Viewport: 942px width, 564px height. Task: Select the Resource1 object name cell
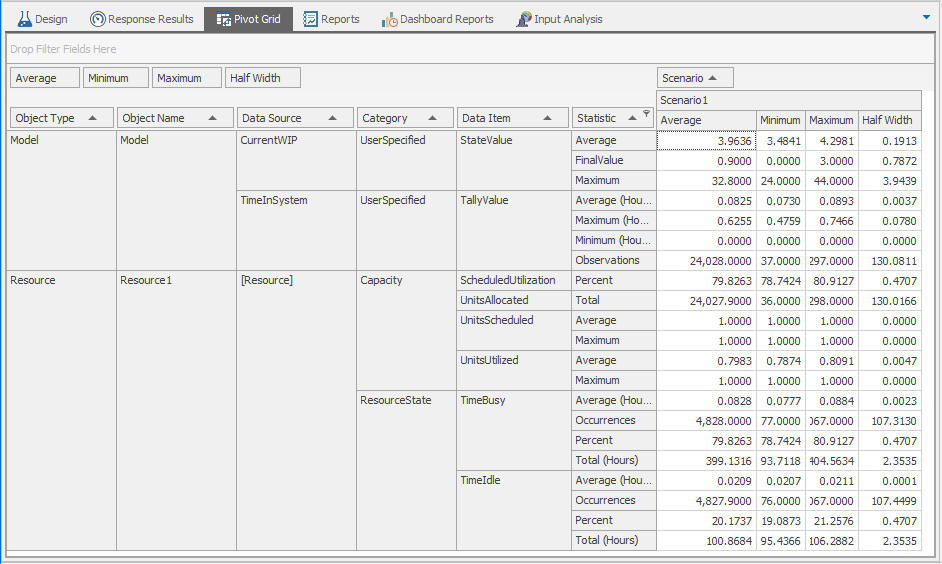pyautogui.click(x=176, y=410)
